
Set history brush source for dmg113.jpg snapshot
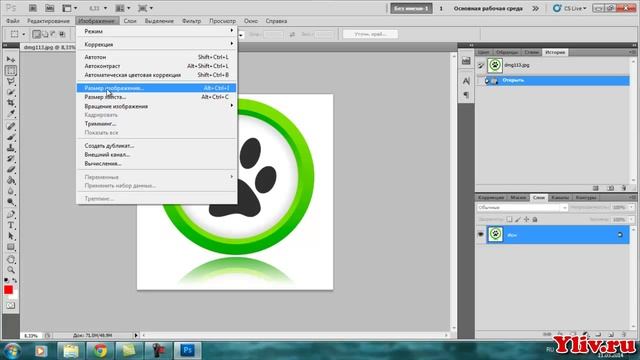pos(481,65)
